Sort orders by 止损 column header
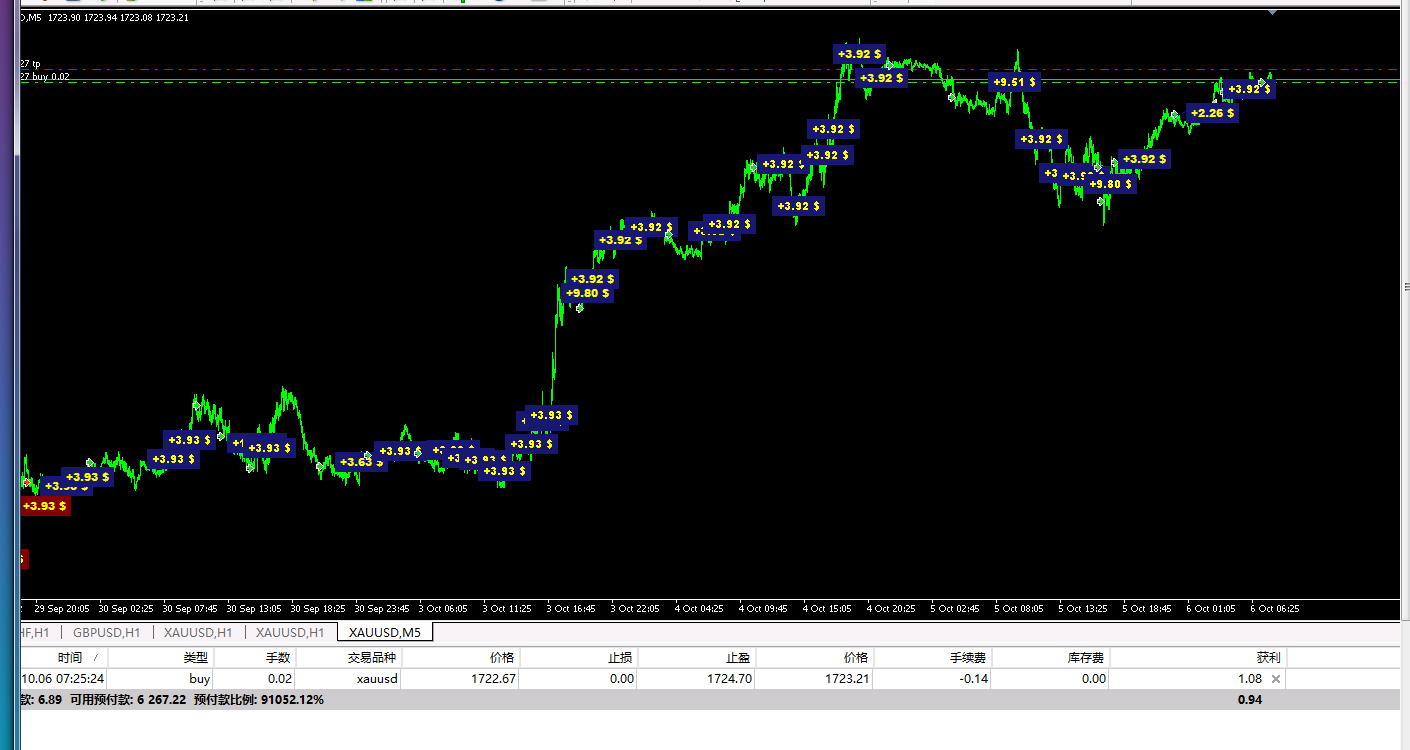This screenshot has height=750, width=1410. [x=578, y=658]
